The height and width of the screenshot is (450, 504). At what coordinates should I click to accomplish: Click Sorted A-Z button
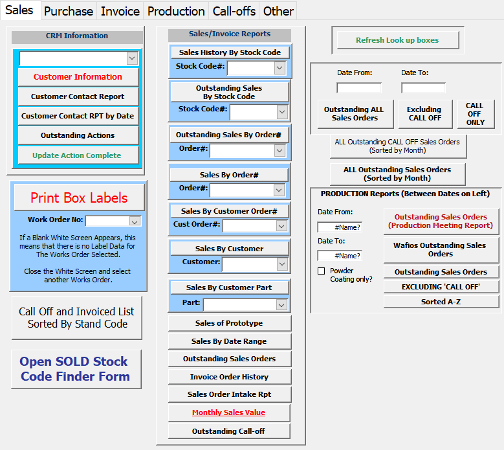point(441,302)
